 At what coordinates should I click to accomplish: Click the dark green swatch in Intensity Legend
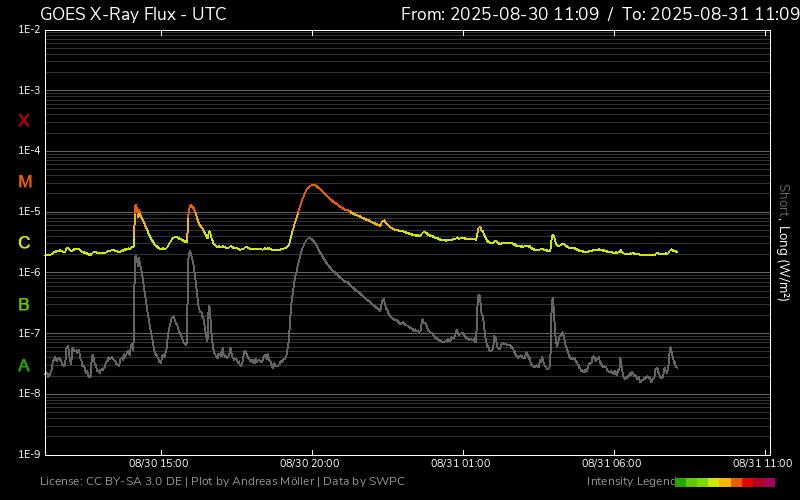click(x=681, y=482)
